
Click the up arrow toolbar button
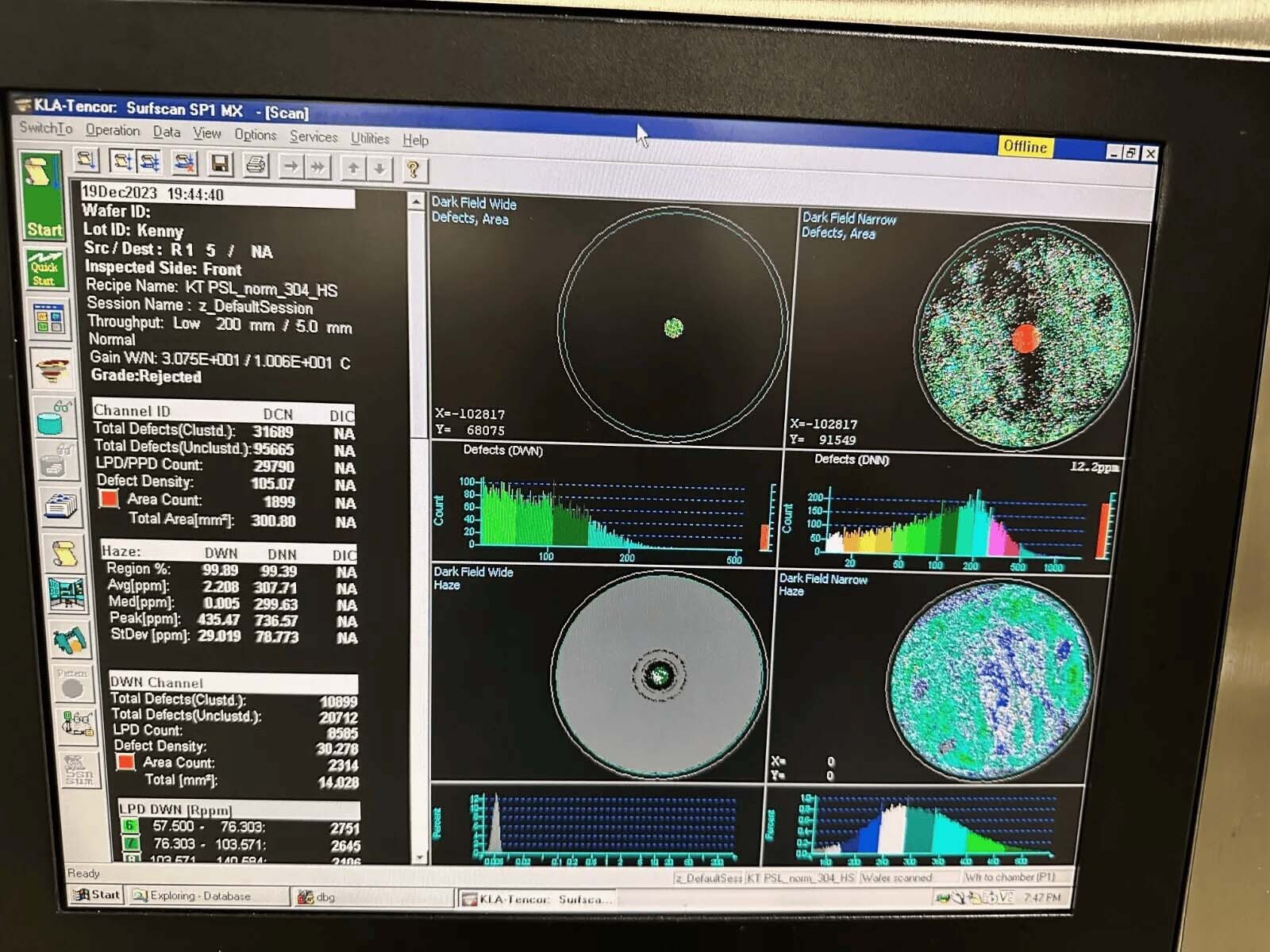(x=353, y=167)
